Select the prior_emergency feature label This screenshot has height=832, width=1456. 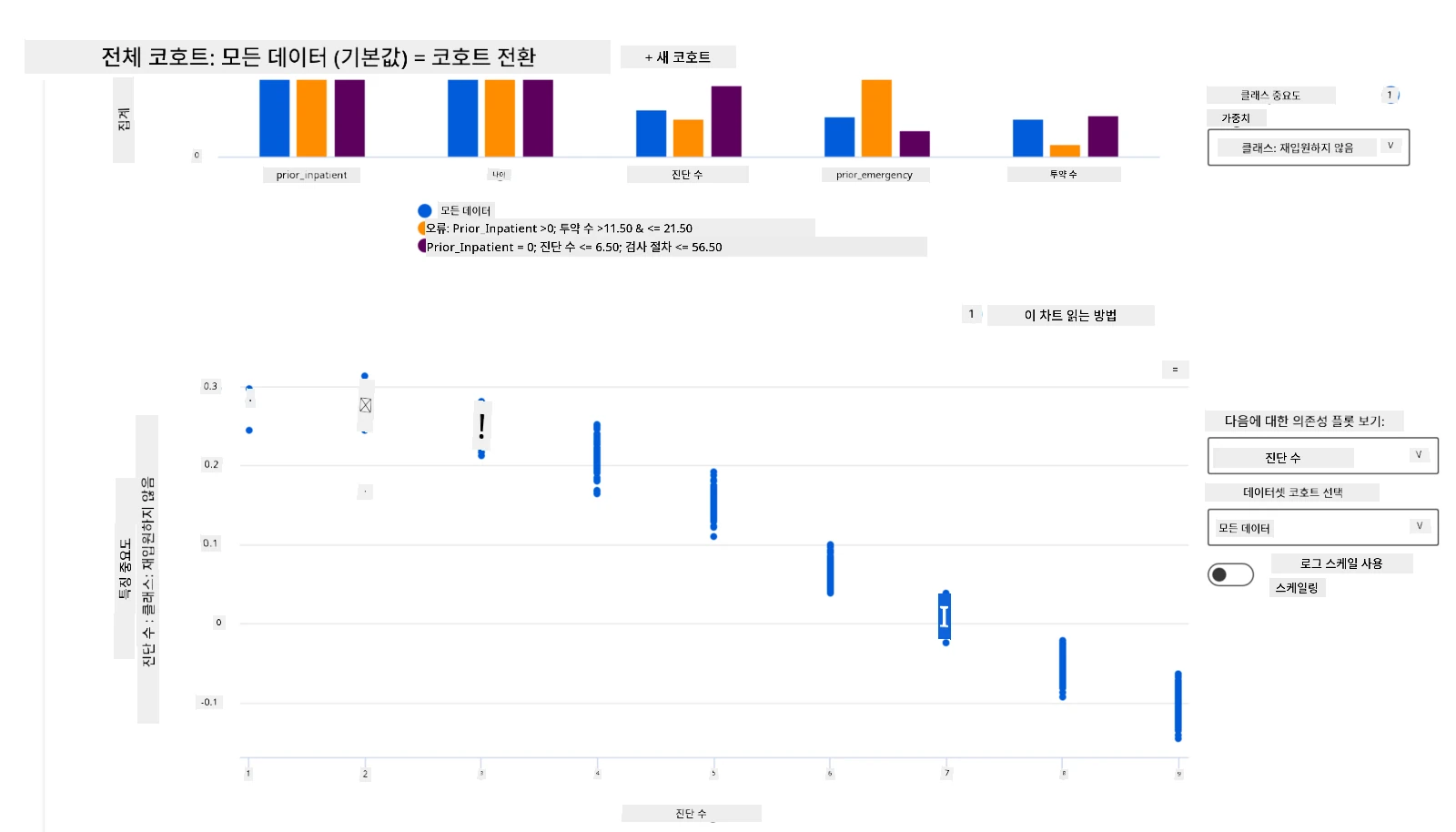(x=875, y=175)
